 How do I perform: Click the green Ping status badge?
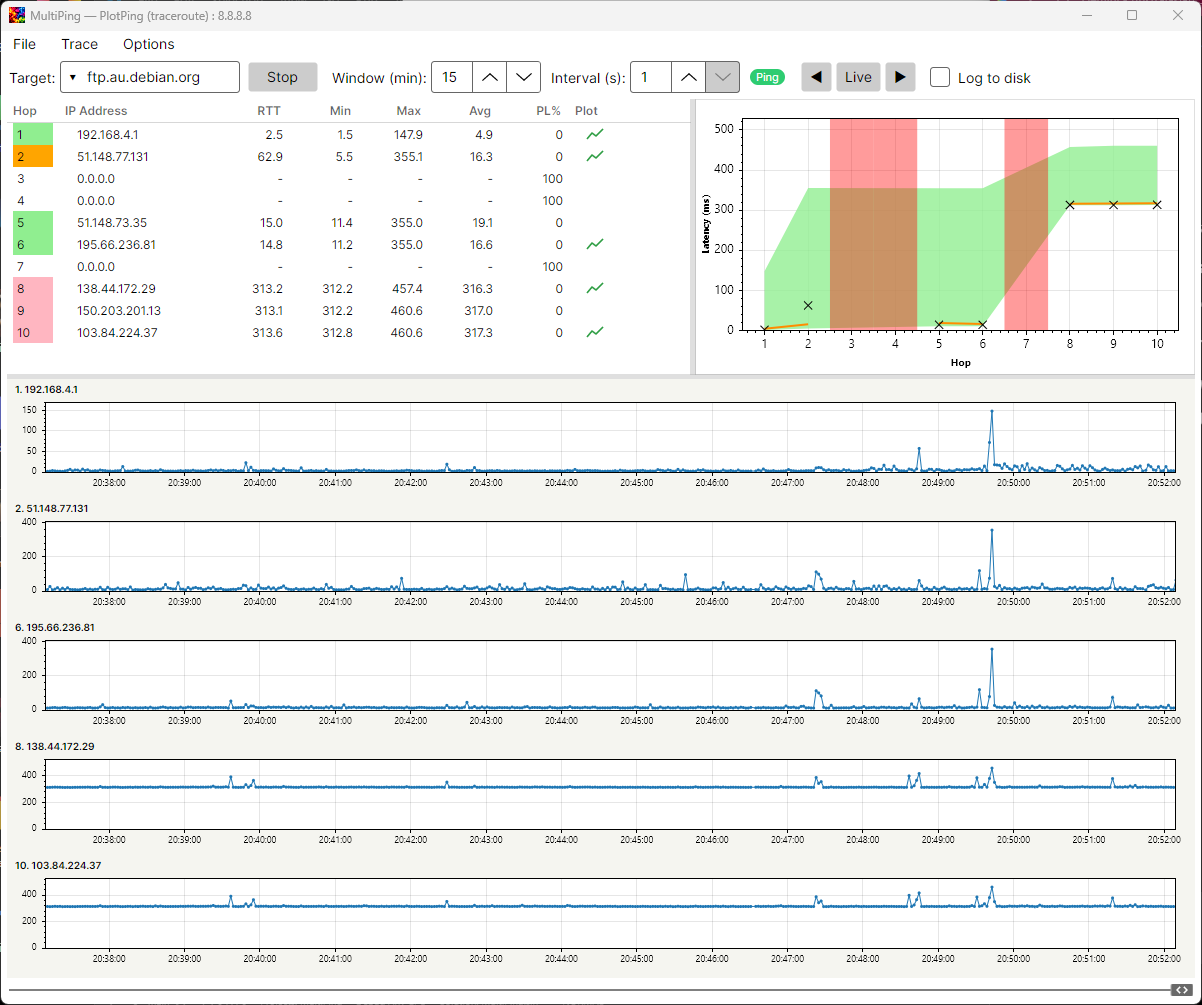[x=767, y=77]
